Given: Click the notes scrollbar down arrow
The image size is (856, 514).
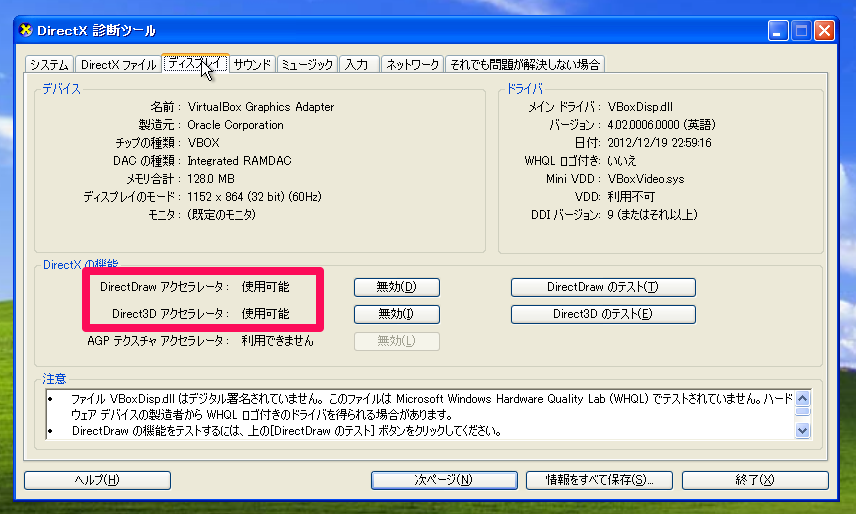Looking at the screenshot, I should pos(802,430).
